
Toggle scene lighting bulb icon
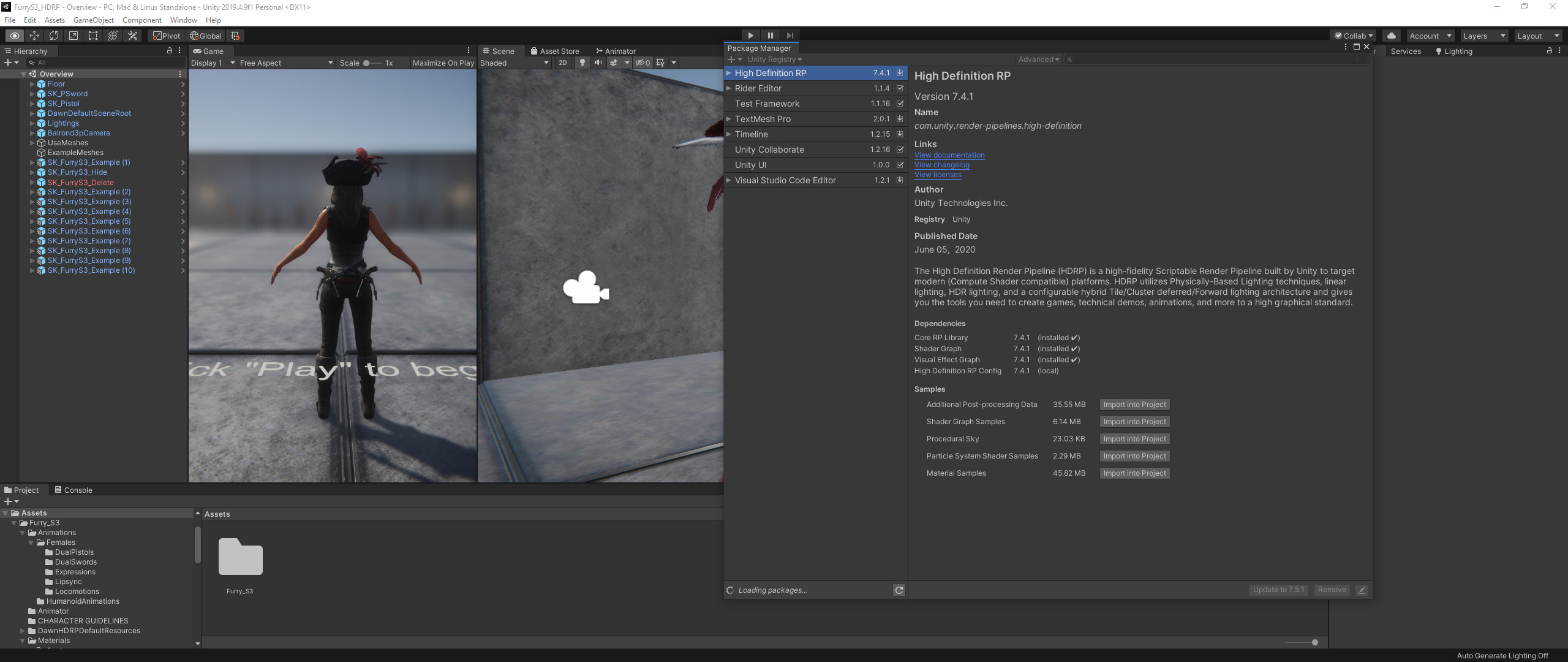pos(582,63)
